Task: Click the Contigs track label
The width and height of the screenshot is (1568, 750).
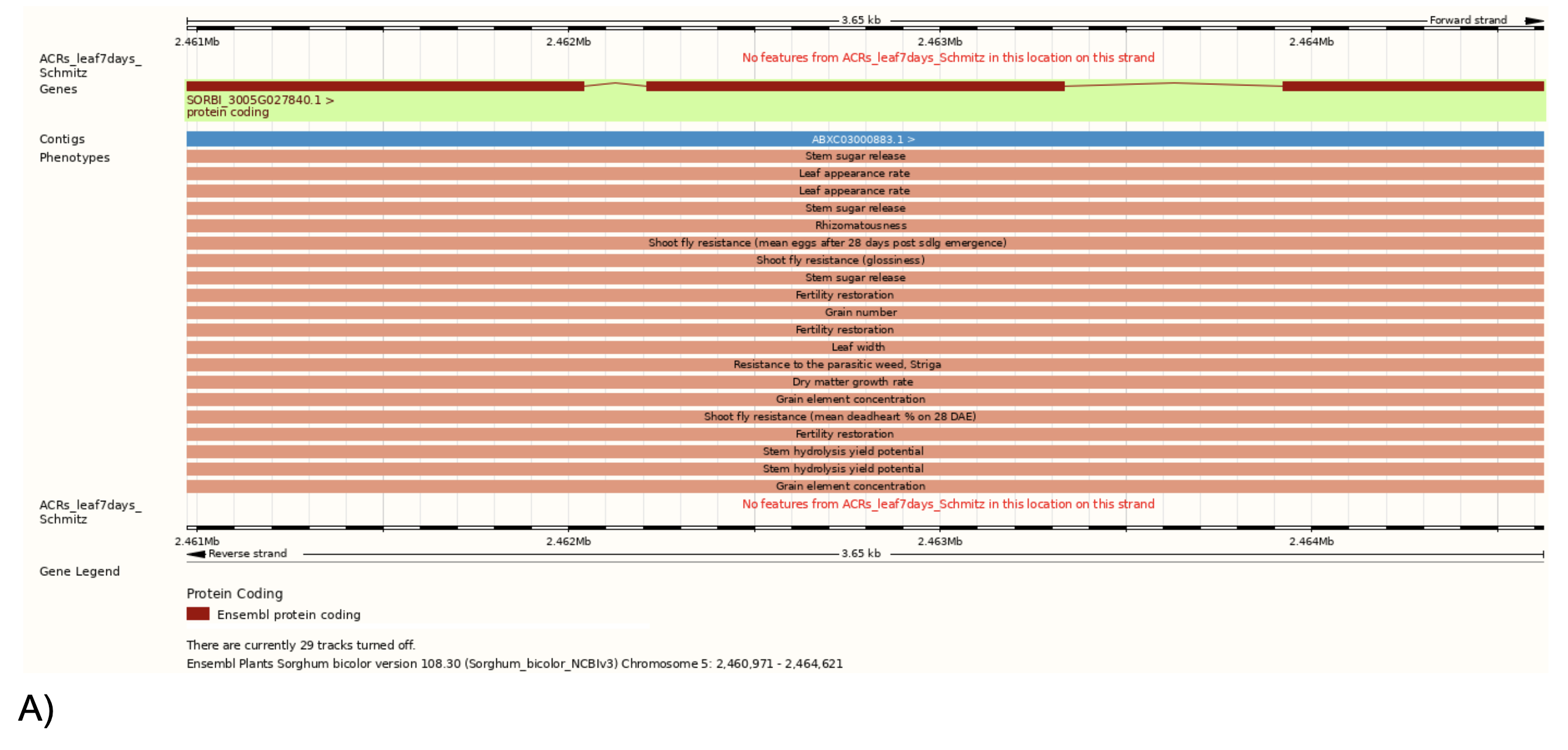Action: point(62,139)
